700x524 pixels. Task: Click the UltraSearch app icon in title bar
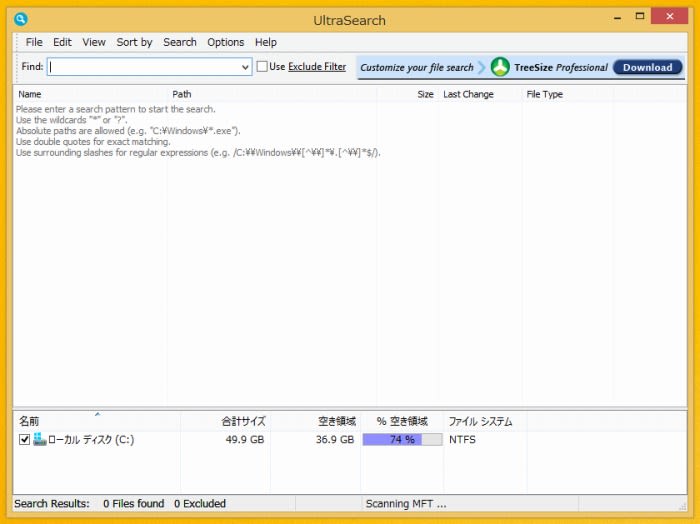click(21, 19)
